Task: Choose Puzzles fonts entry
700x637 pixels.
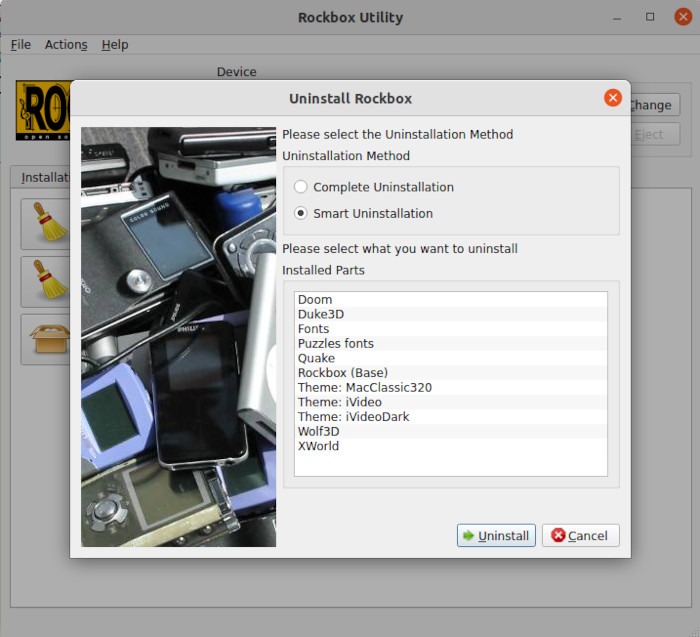Action: click(x=450, y=344)
